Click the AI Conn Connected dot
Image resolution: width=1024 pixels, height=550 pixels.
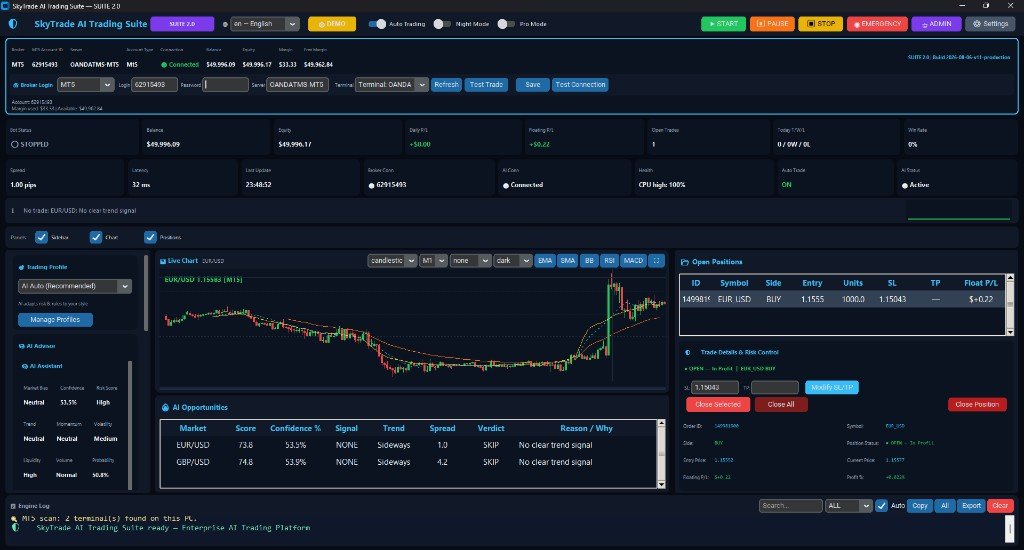pos(505,186)
